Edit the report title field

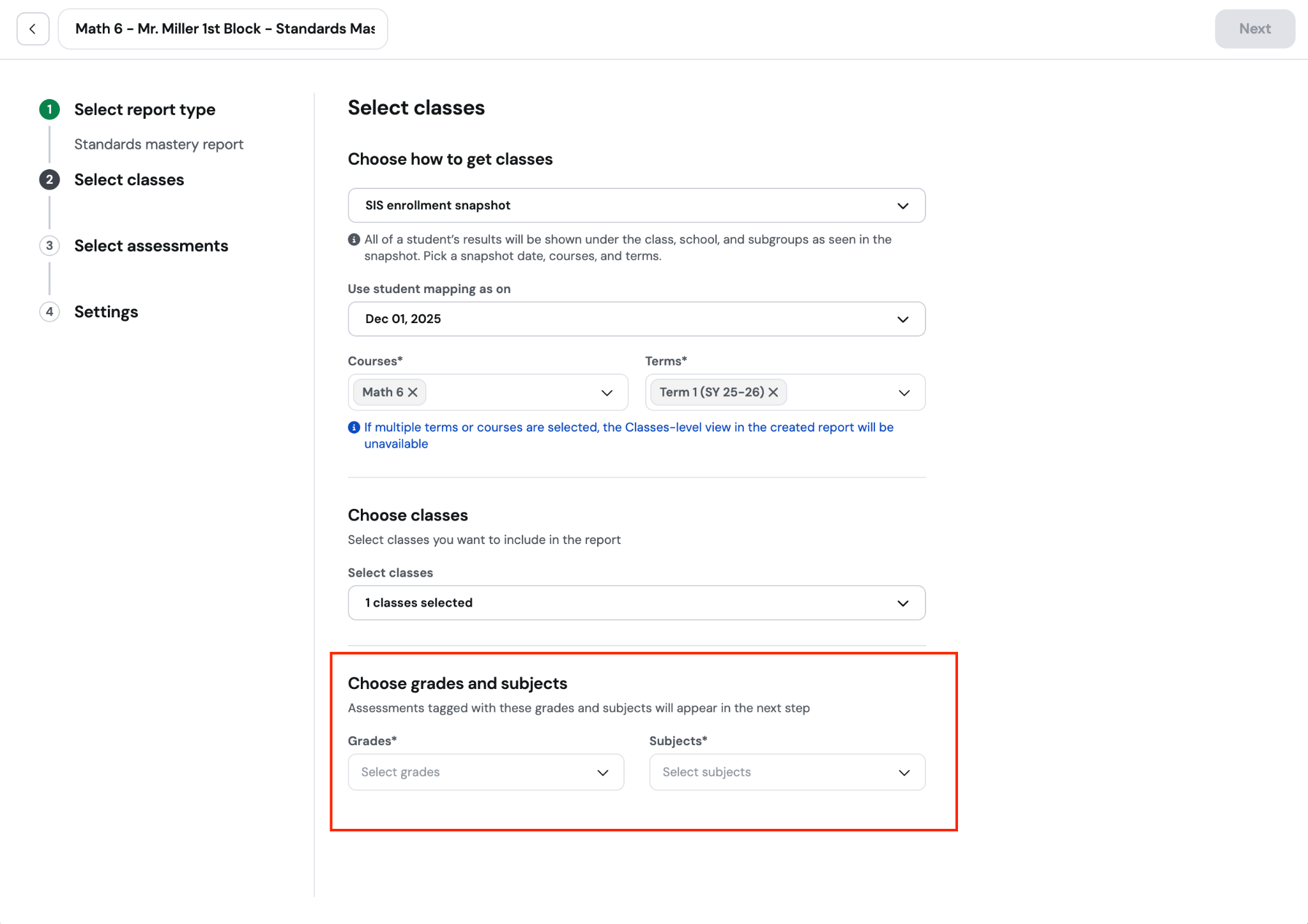pyautogui.click(x=223, y=29)
